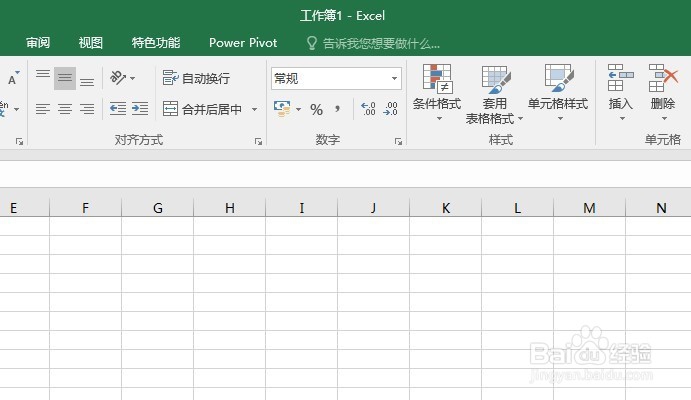
Task: Open 条件格式 conditional formatting menu
Action: (437, 93)
